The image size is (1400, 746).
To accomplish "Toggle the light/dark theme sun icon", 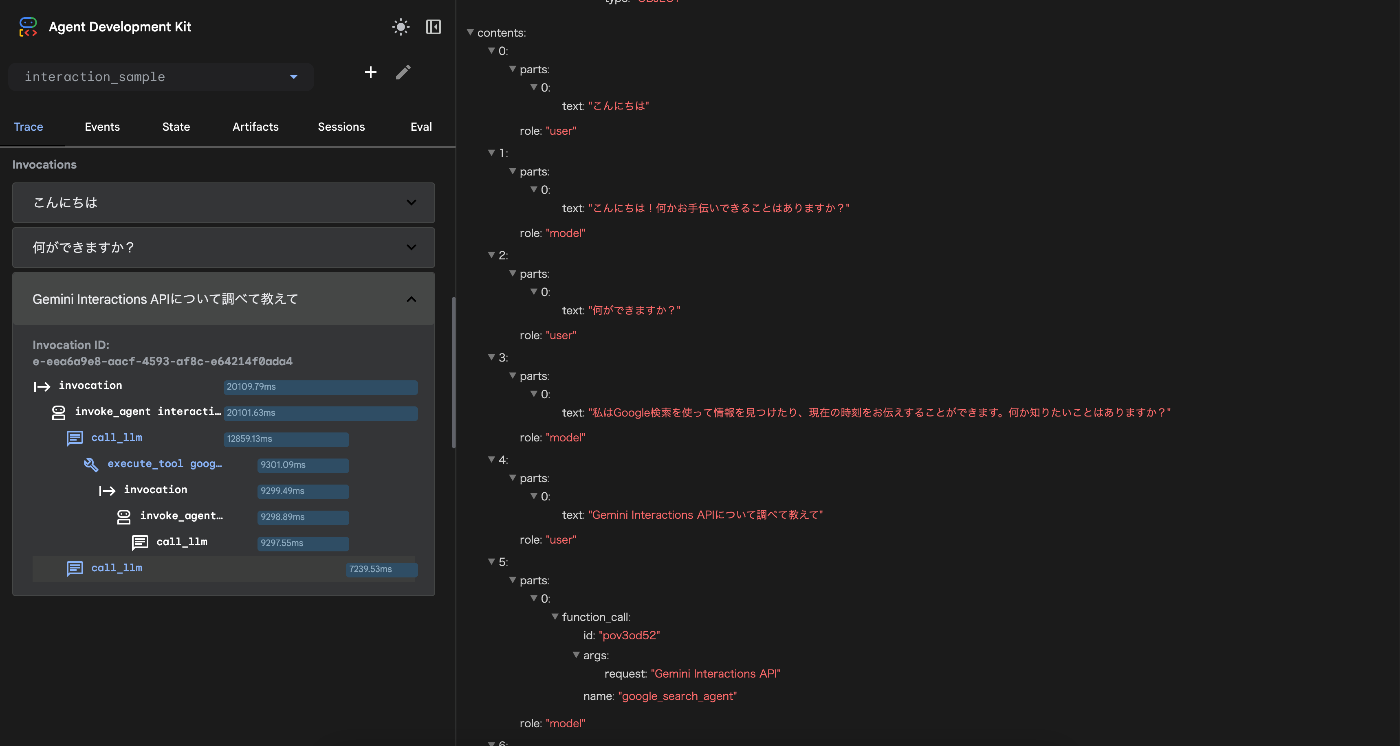I will (401, 27).
